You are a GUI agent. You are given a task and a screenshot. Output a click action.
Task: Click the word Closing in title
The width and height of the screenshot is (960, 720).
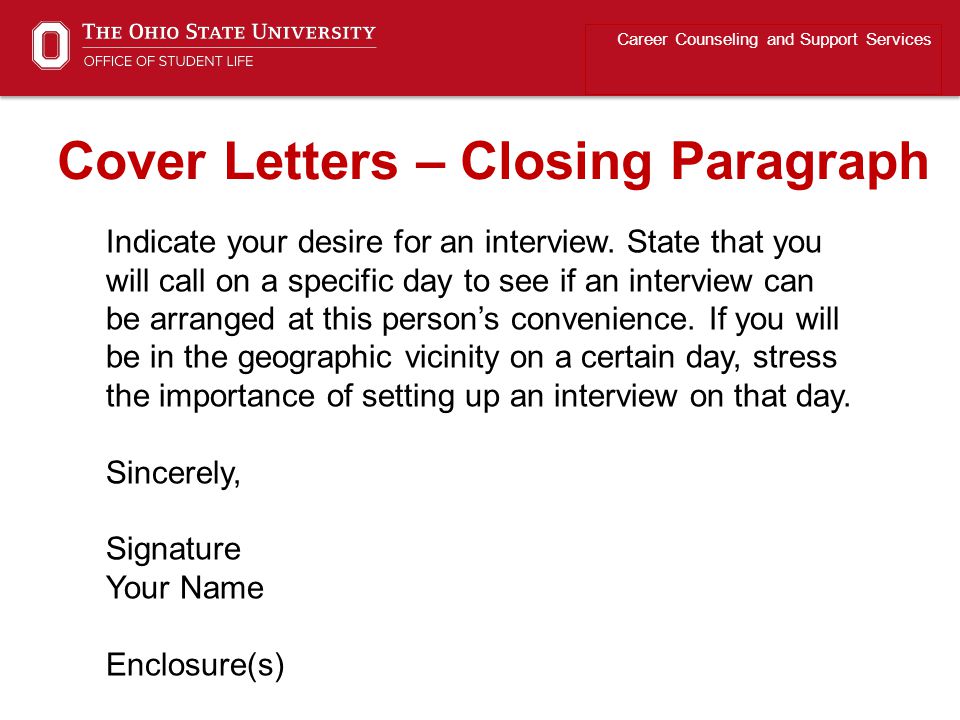(x=556, y=162)
